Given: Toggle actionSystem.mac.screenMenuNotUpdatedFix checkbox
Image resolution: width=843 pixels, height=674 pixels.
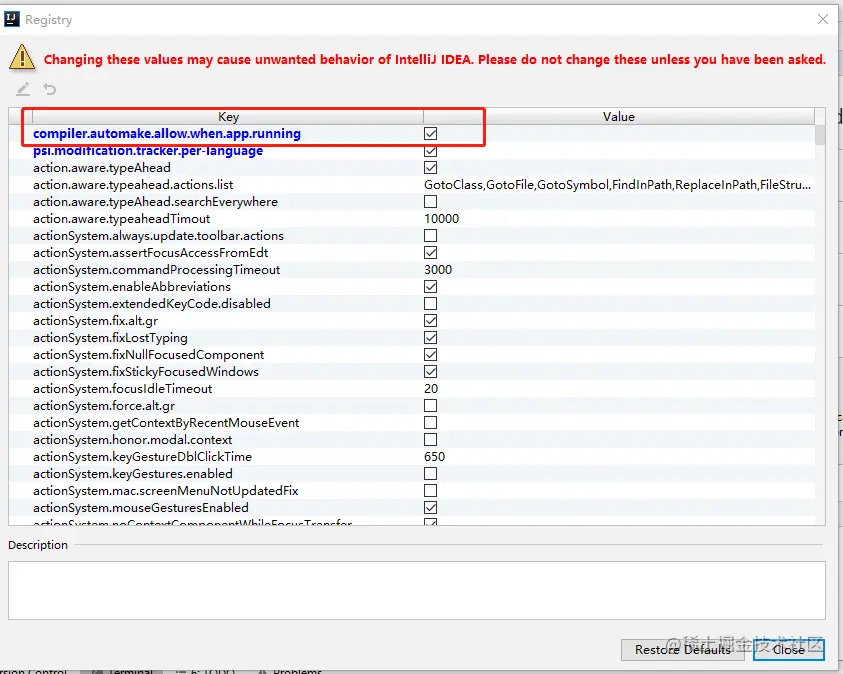Looking at the screenshot, I should pos(430,491).
